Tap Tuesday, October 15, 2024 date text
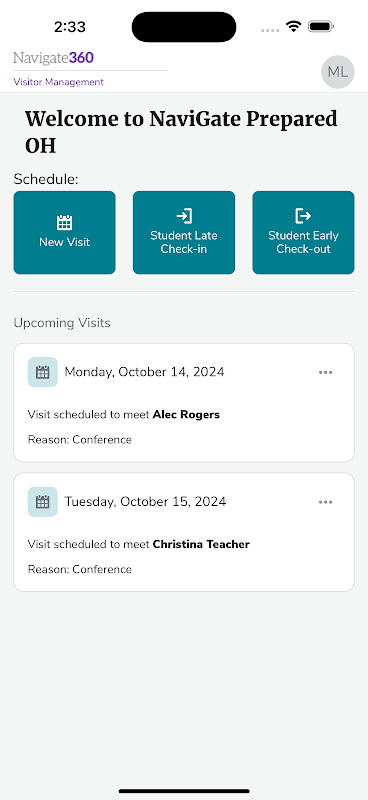 [x=145, y=502]
